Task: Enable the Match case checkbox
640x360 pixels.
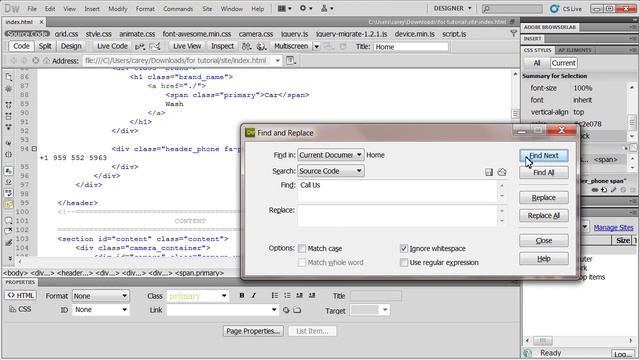Action: (302, 248)
